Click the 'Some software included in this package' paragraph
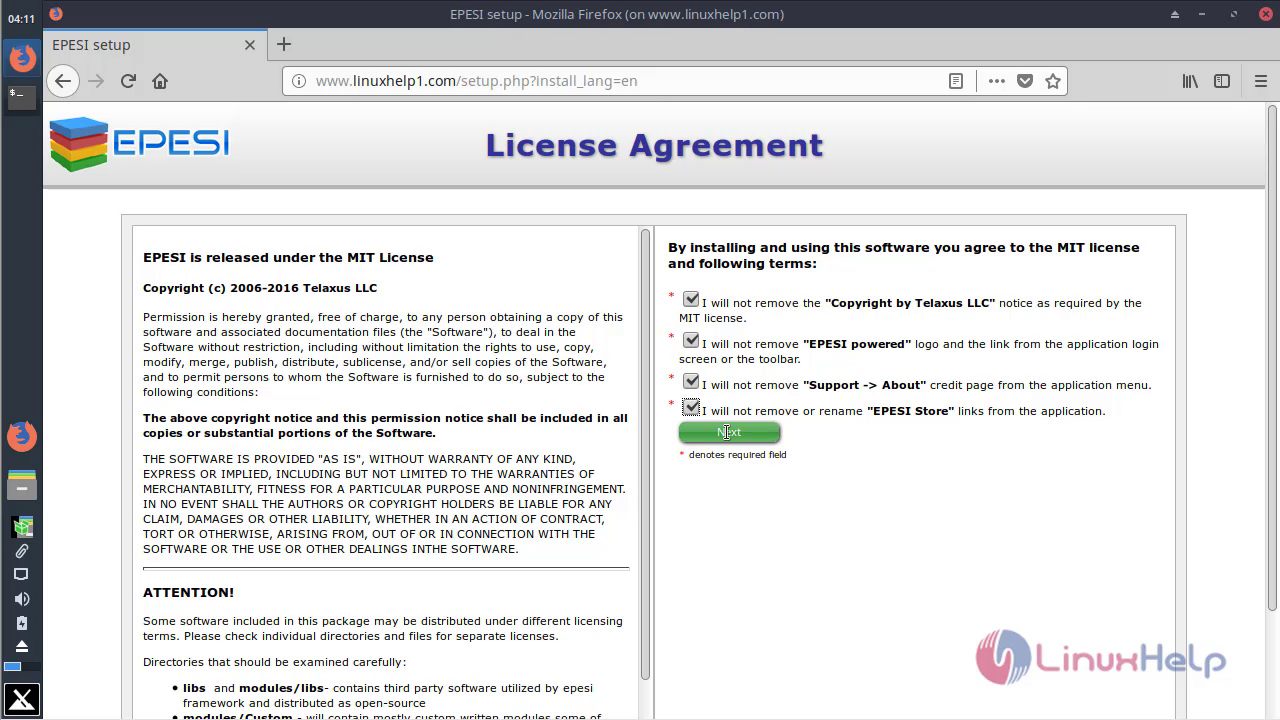This screenshot has height=720, width=1280. pyautogui.click(x=383, y=628)
